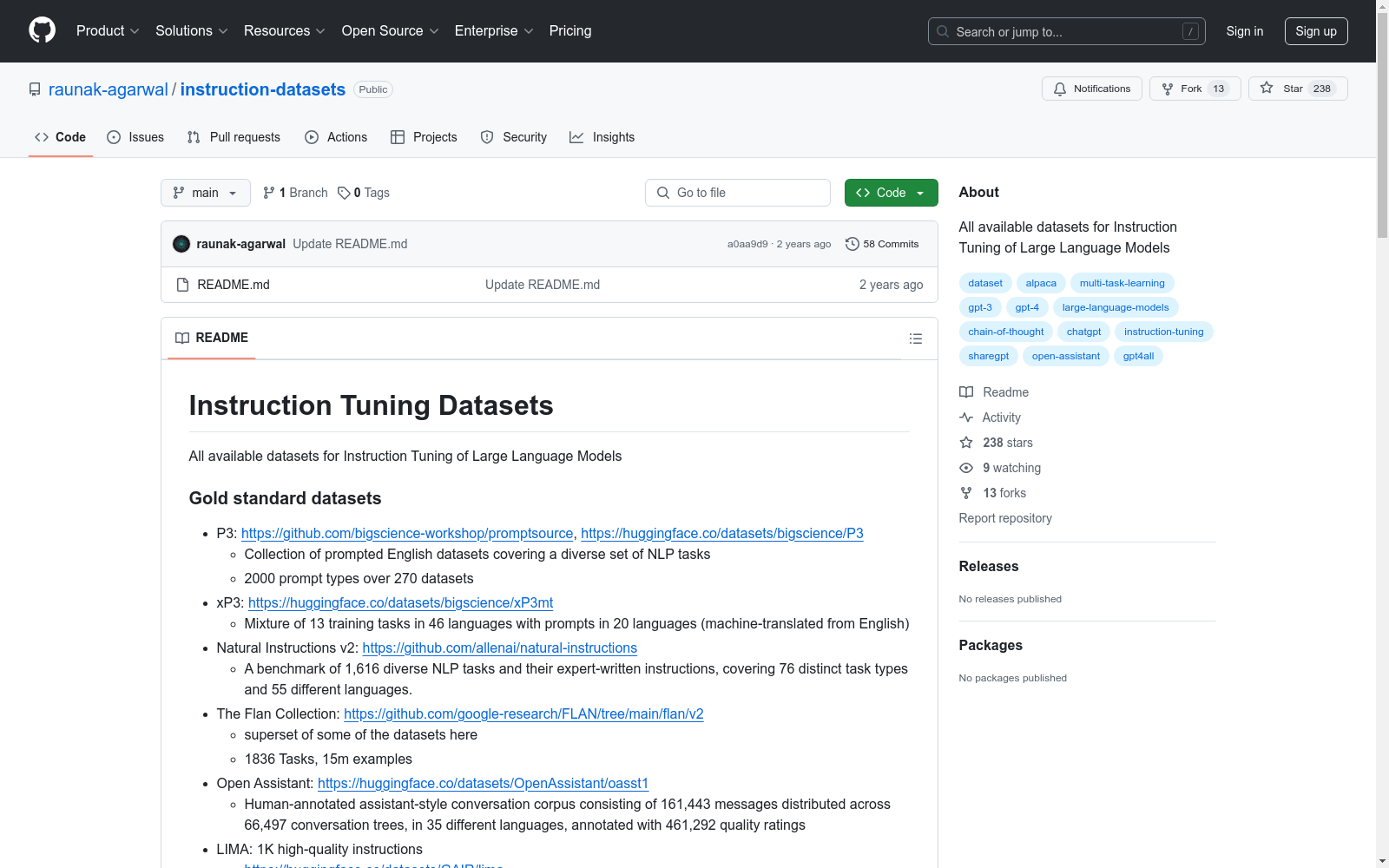Image resolution: width=1389 pixels, height=868 pixels.
Task: Click the README.md file icon
Action: coord(182,285)
